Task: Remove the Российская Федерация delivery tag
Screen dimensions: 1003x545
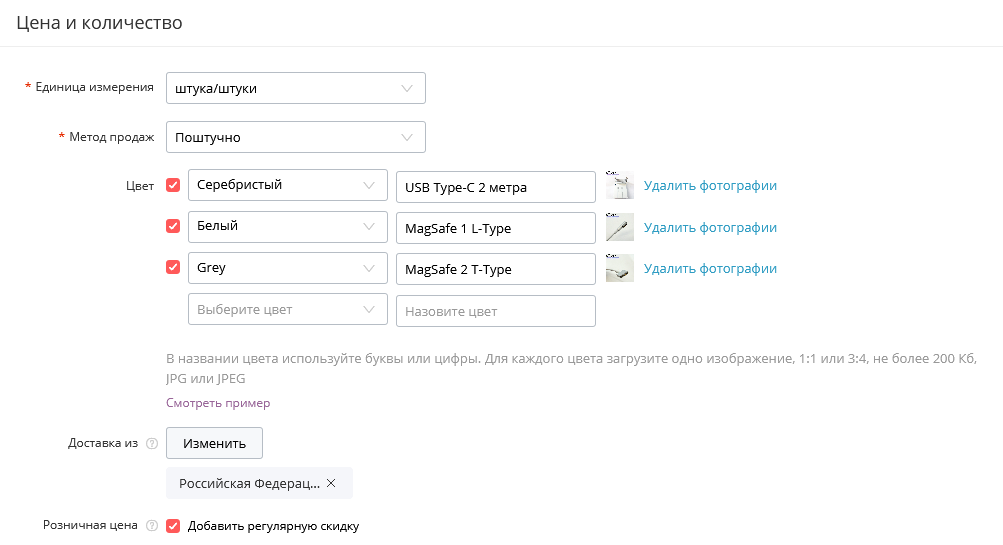Action: [x=331, y=483]
